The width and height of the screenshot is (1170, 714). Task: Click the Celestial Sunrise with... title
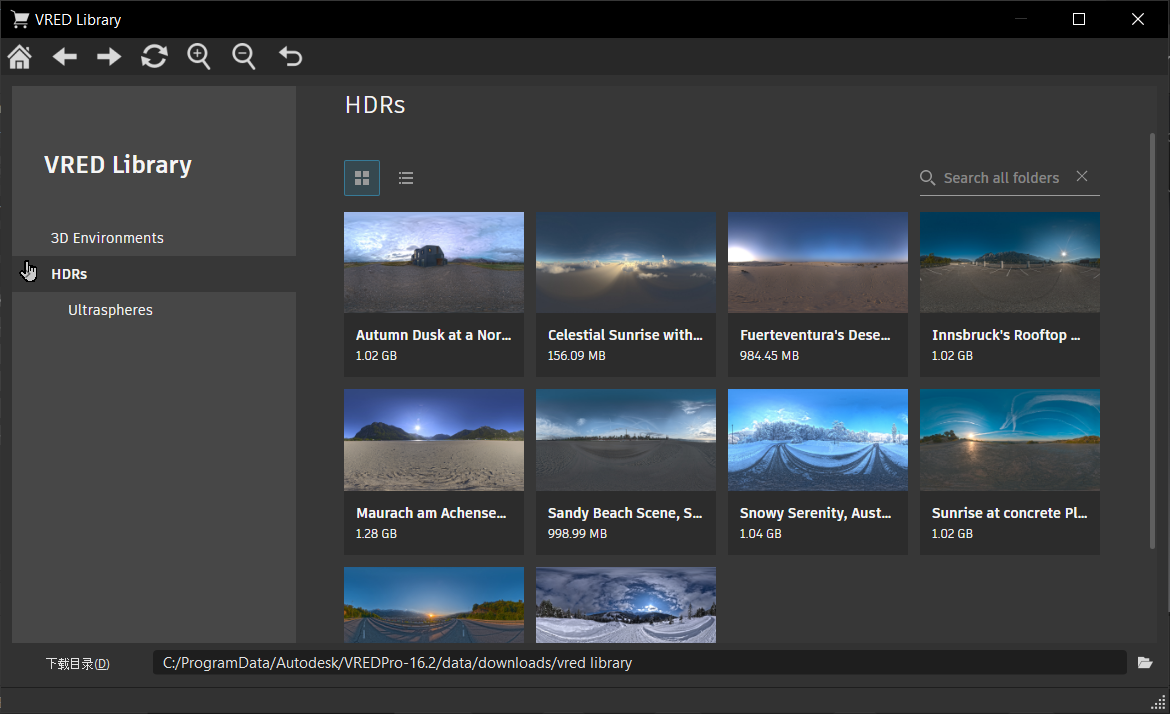click(x=625, y=335)
